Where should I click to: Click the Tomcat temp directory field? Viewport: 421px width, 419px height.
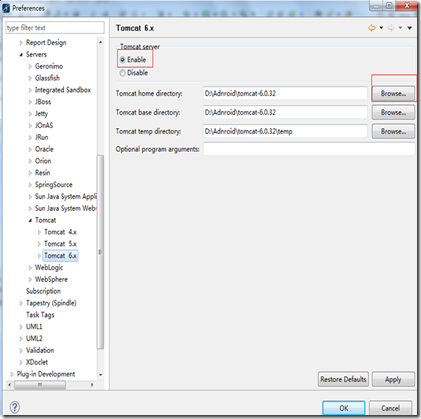(x=285, y=131)
